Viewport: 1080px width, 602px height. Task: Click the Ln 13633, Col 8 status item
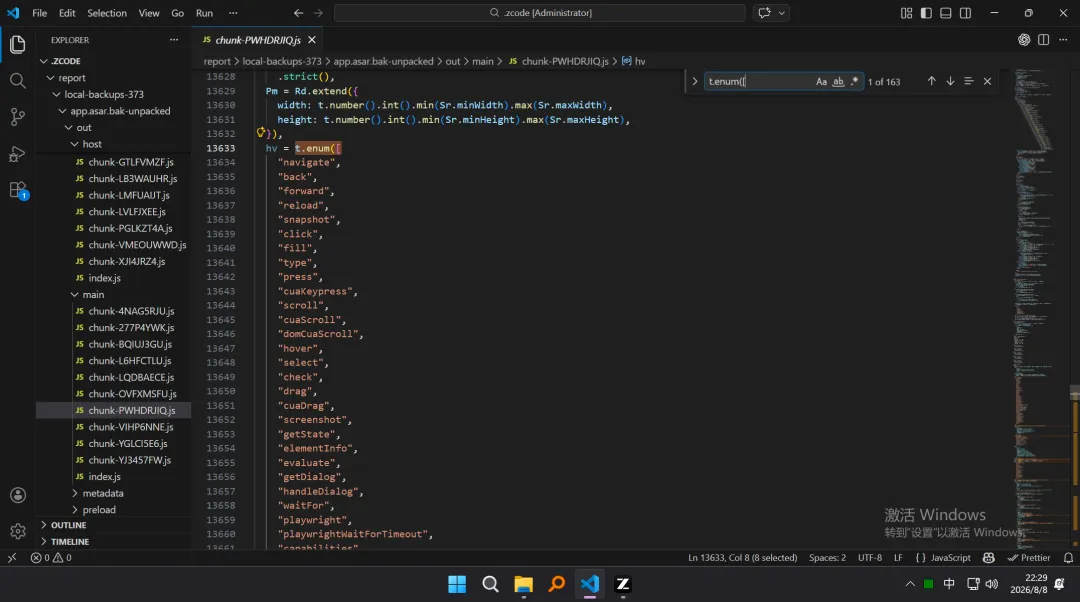click(x=742, y=558)
